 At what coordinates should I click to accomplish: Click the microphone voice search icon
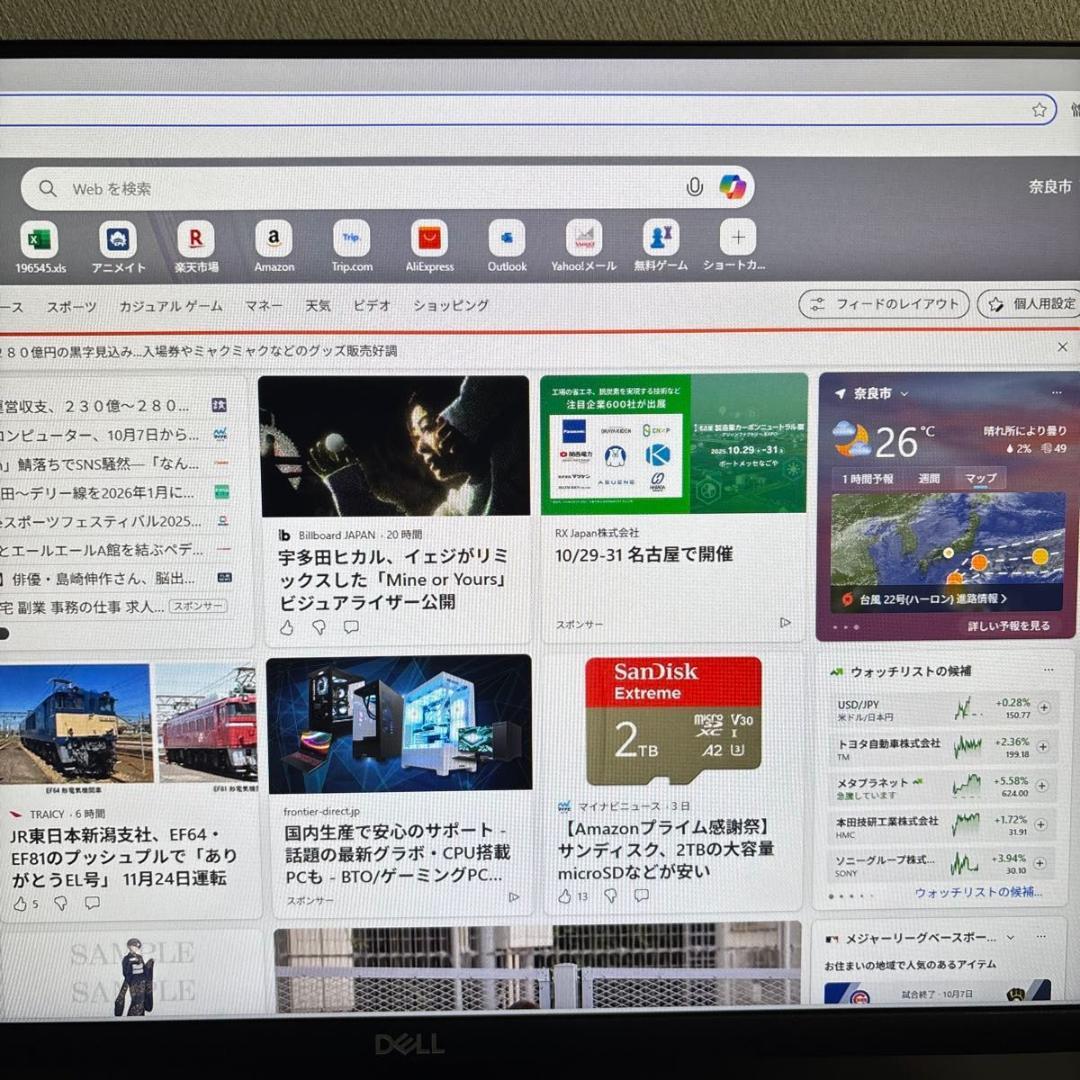point(695,187)
